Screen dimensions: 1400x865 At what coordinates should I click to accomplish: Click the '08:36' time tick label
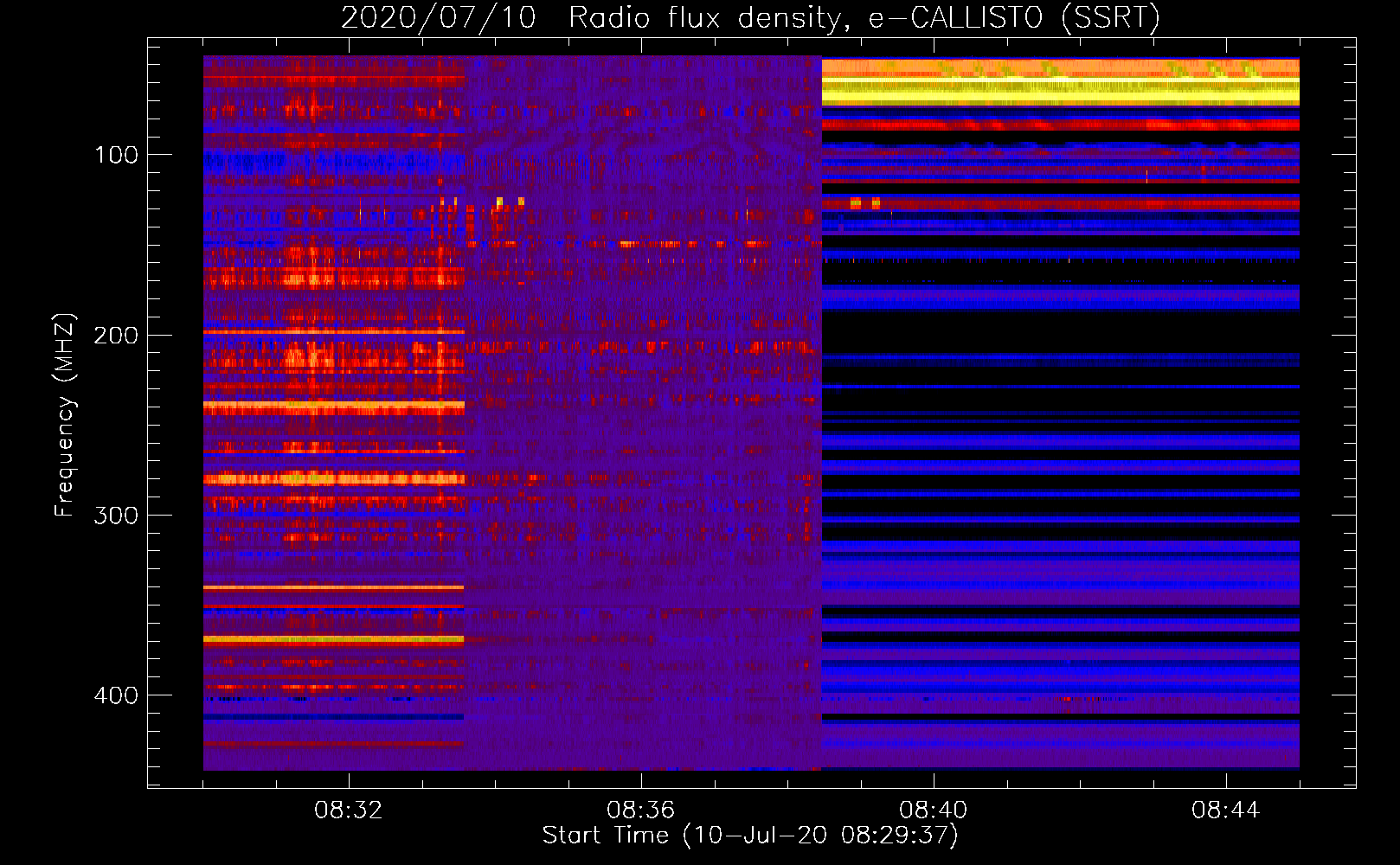641,811
